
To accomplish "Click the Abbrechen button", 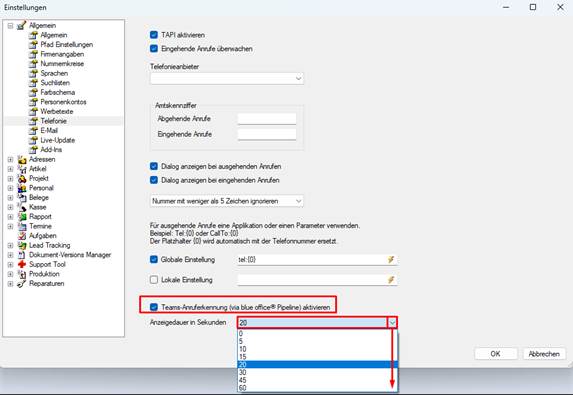I will [x=544, y=354].
